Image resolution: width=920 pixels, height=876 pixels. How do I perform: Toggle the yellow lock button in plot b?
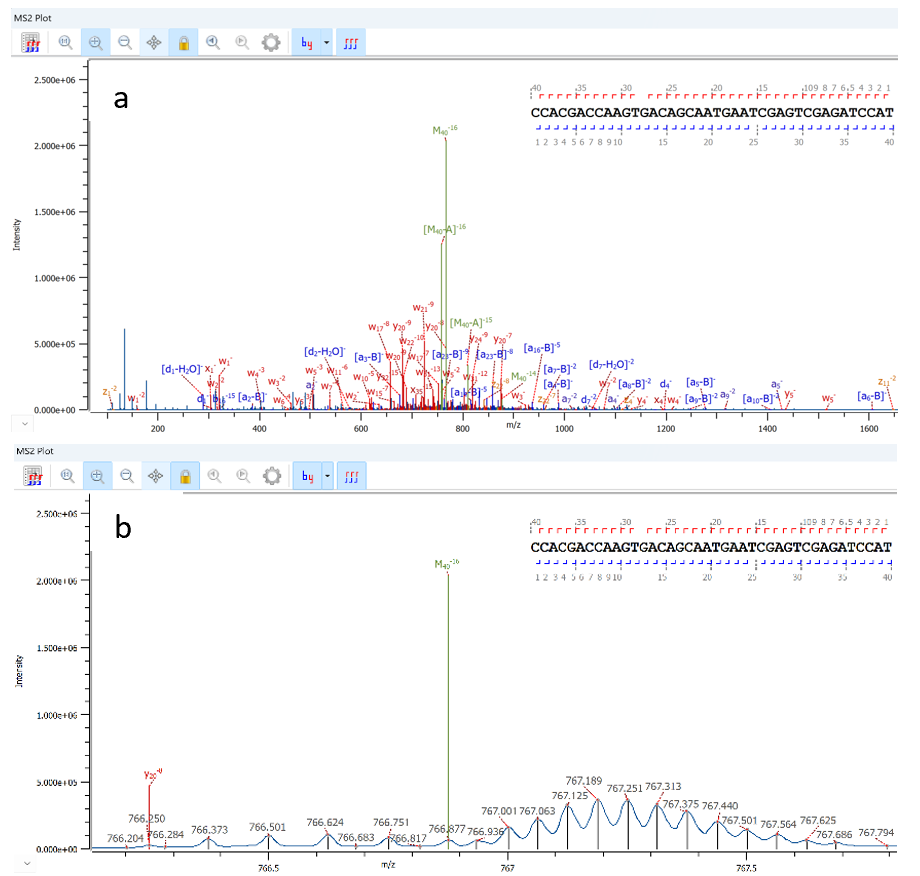[185, 476]
